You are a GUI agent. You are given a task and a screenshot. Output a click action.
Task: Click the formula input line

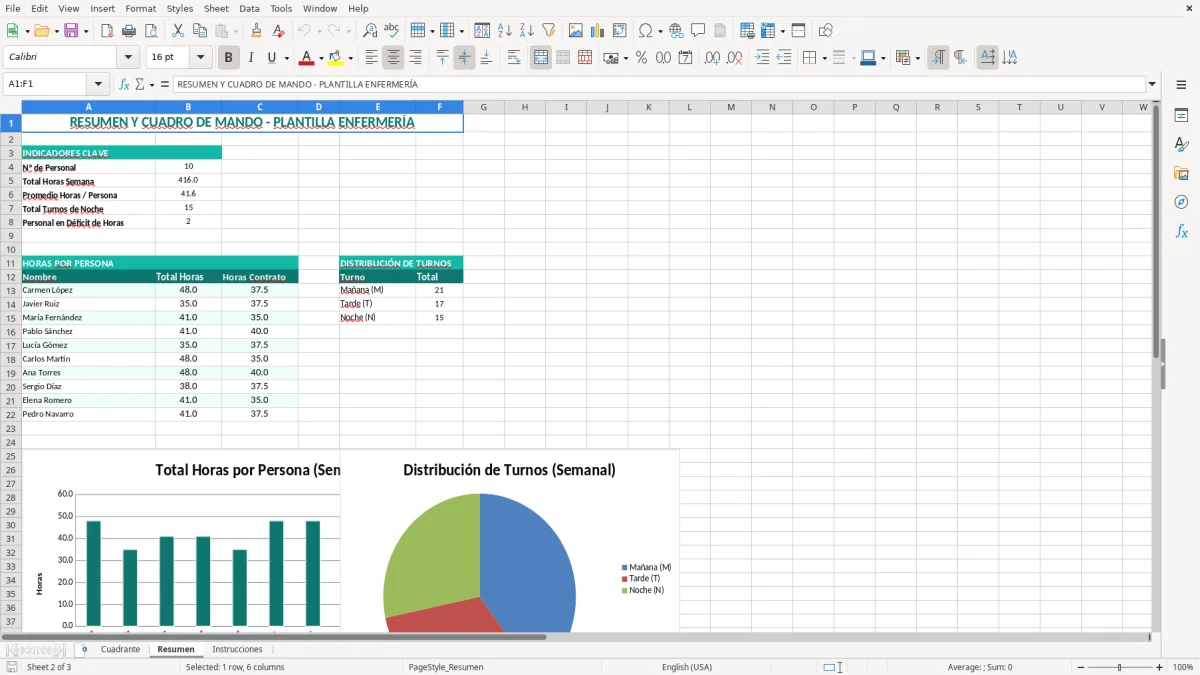(658, 84)
